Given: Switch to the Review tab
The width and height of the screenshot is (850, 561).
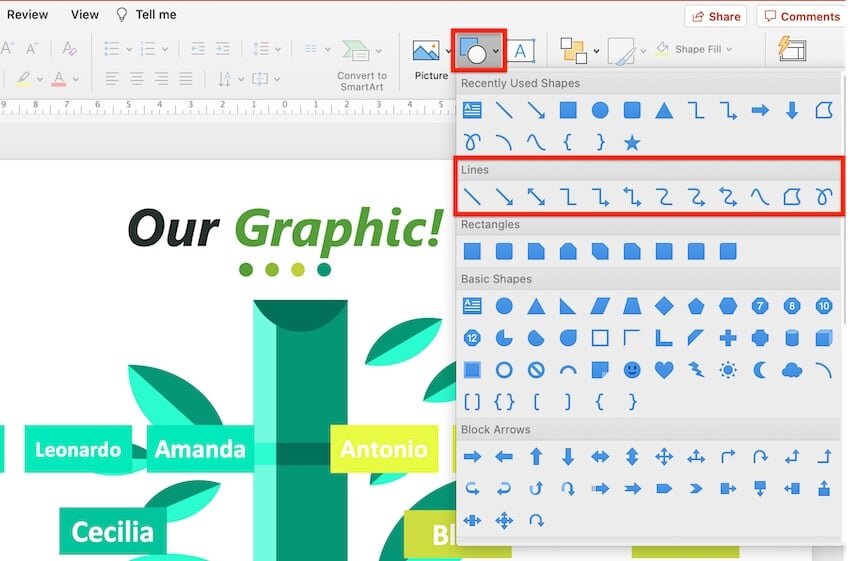Looking at the screenshot, I should (27, 15).
